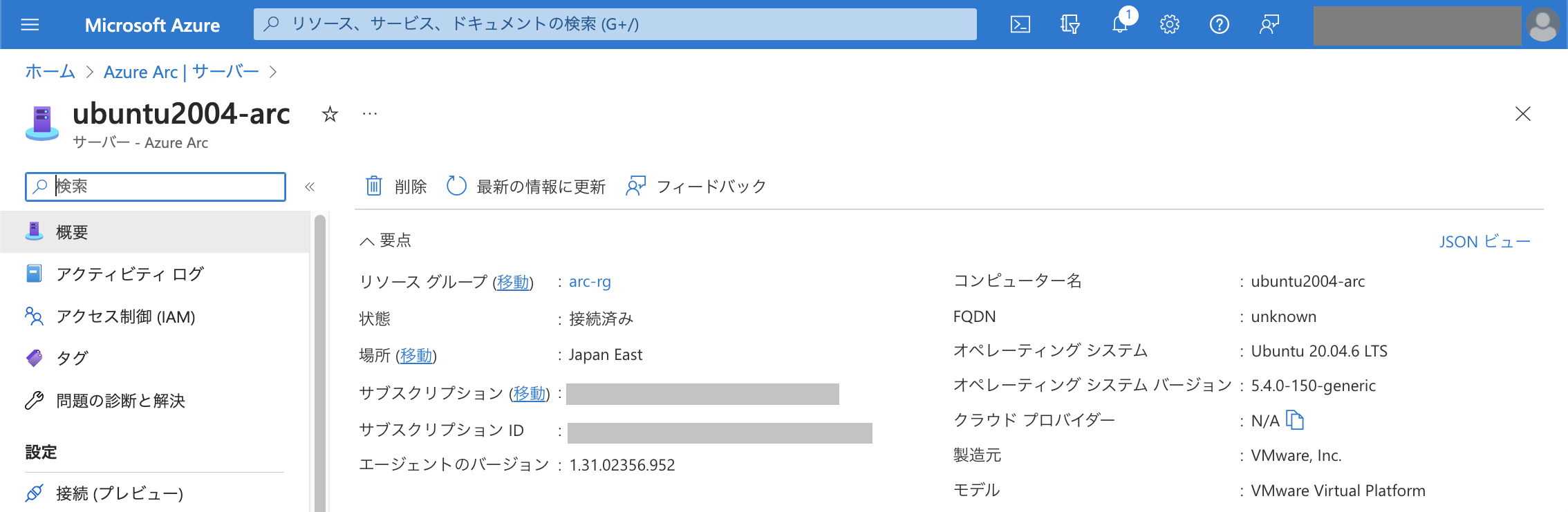Focus the sidebar 検索 box
Viewport: 1568px width, 512px height.
pyautogui.click(x=156, y=187)
